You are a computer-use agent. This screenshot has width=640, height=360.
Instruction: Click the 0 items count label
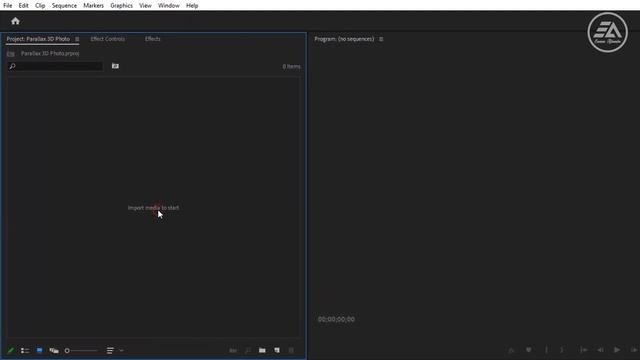click(x=291, y=66)
